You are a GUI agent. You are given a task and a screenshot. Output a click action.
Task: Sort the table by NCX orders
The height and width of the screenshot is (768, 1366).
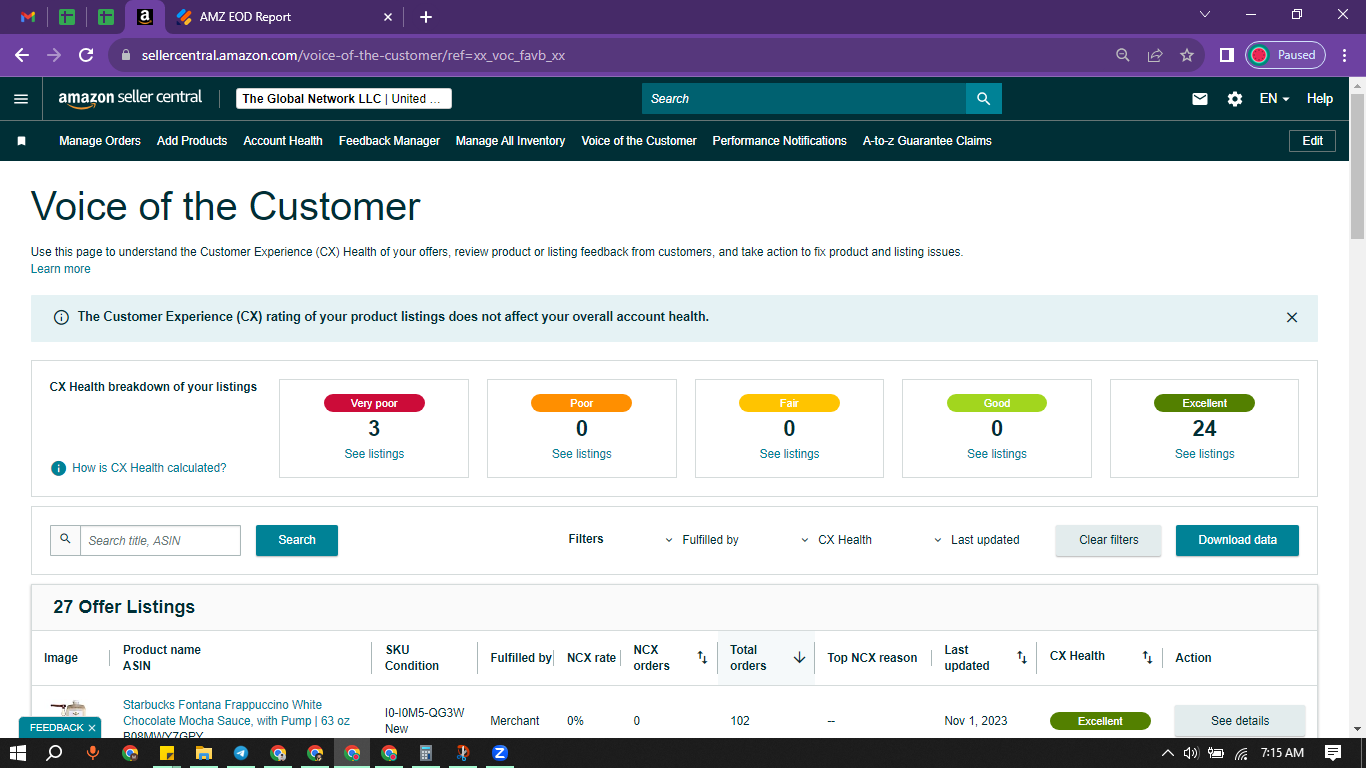click(702, 658)
